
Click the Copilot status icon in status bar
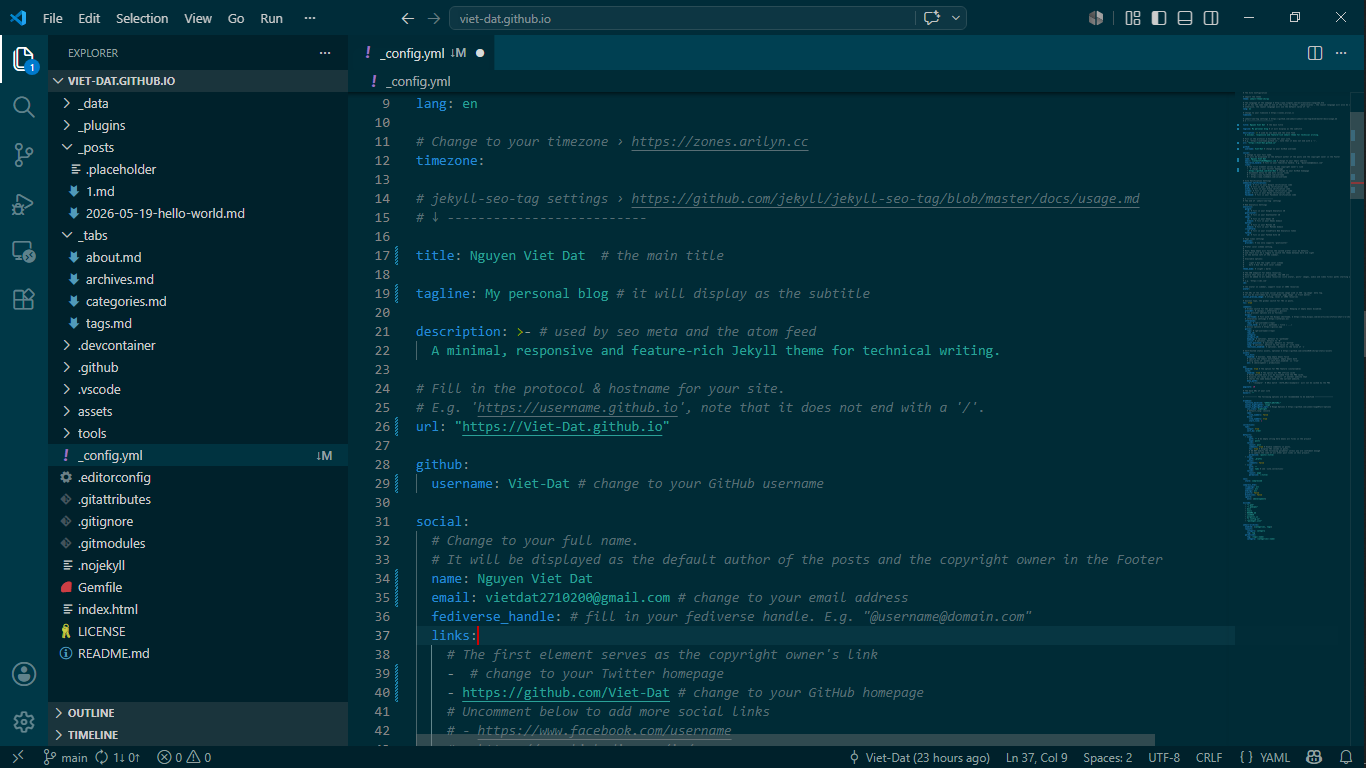tap(1314, 758)
